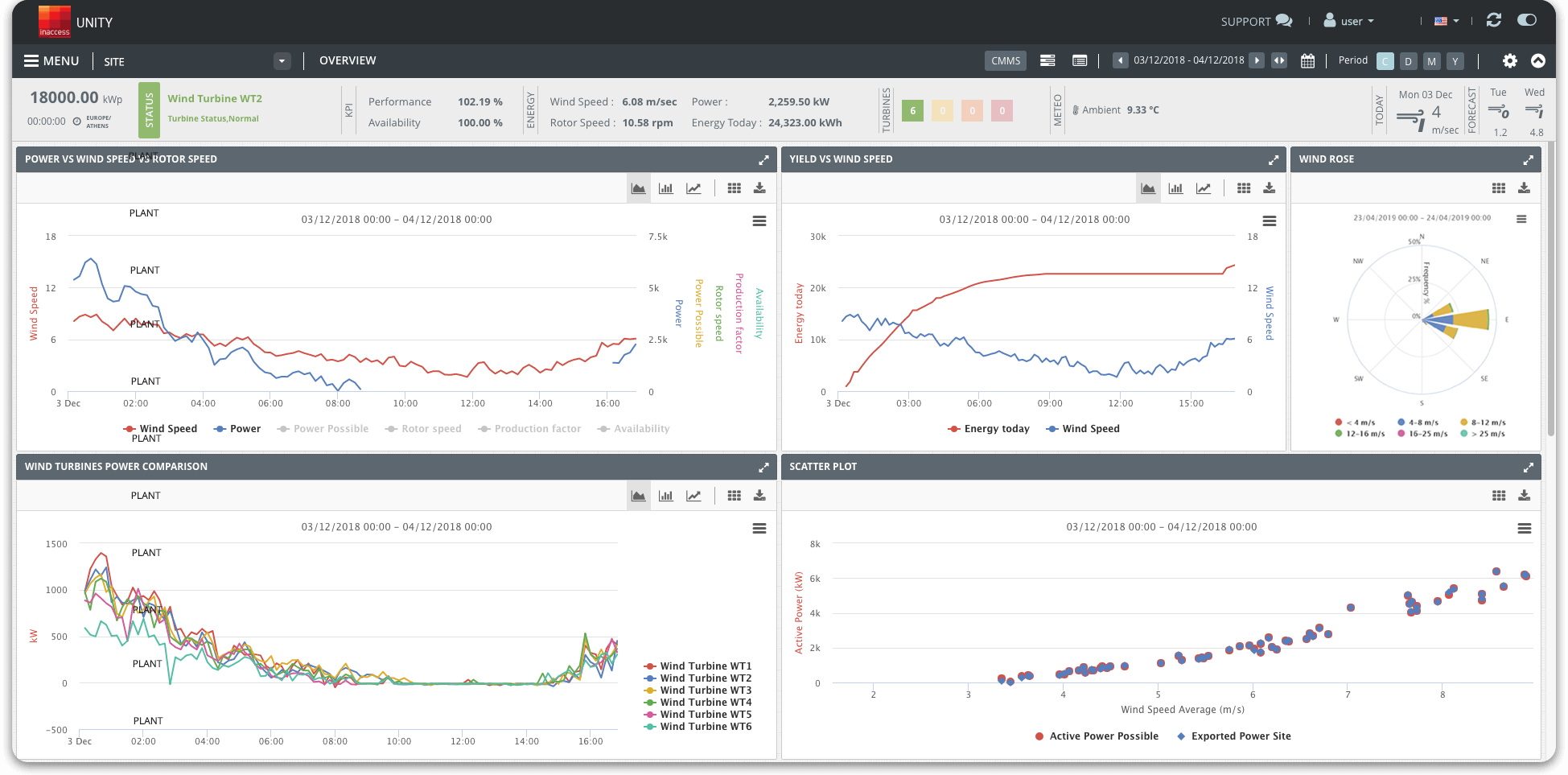Download Power Comparison data

759,496
